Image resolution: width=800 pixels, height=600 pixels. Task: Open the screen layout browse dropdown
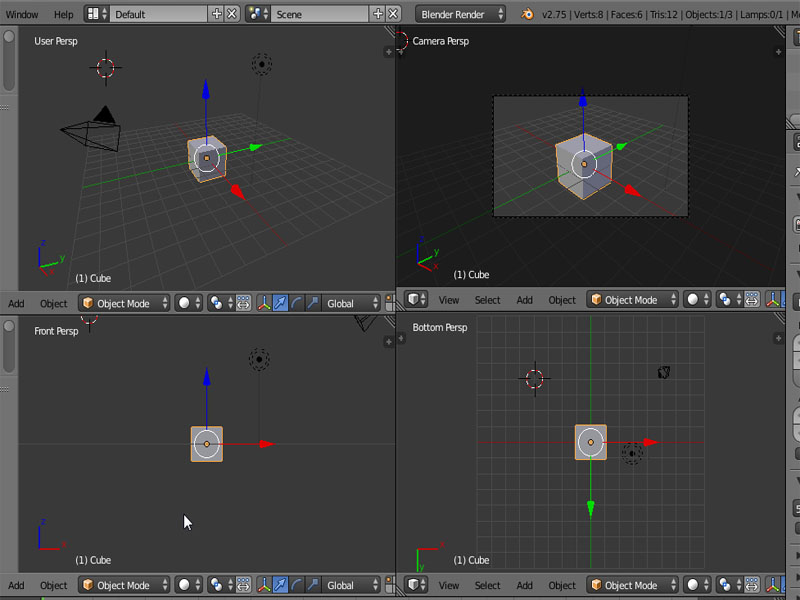point(97,14)
